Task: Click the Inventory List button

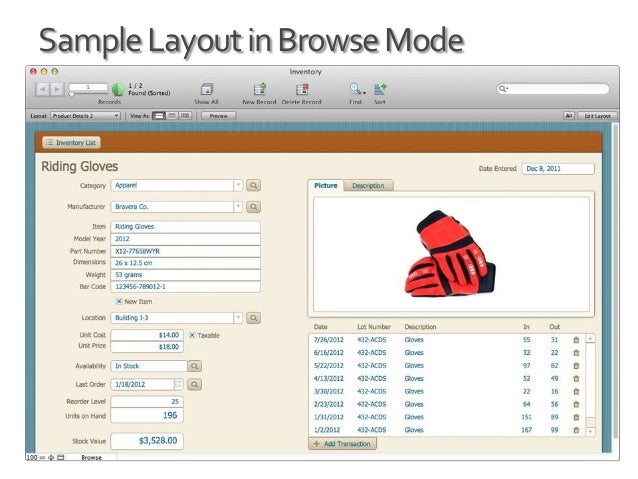Action: [x=72, y=143]
